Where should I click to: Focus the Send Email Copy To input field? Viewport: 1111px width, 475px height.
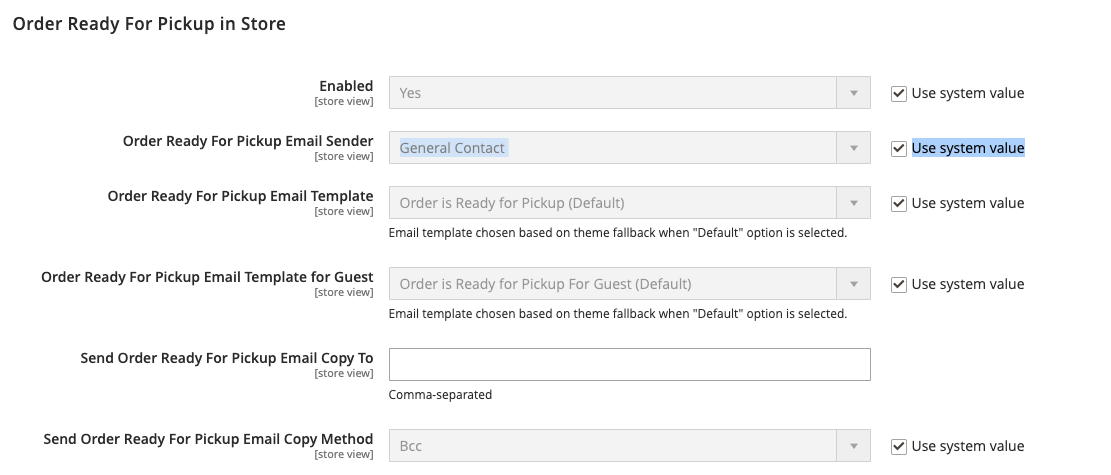[629, 365]
